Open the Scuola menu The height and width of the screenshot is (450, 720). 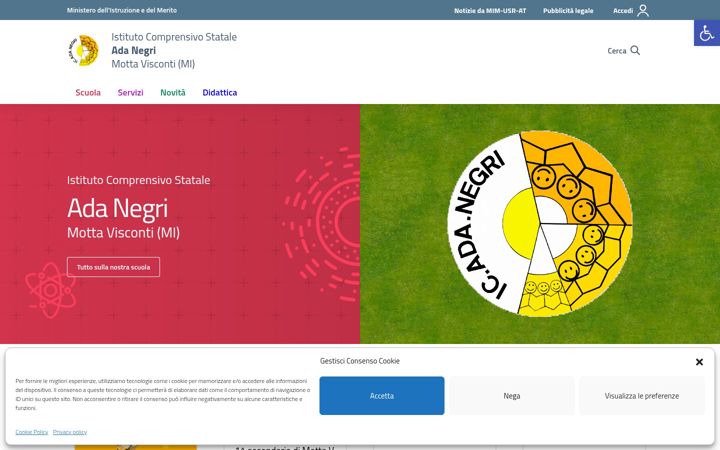click(x=88, y=93)
